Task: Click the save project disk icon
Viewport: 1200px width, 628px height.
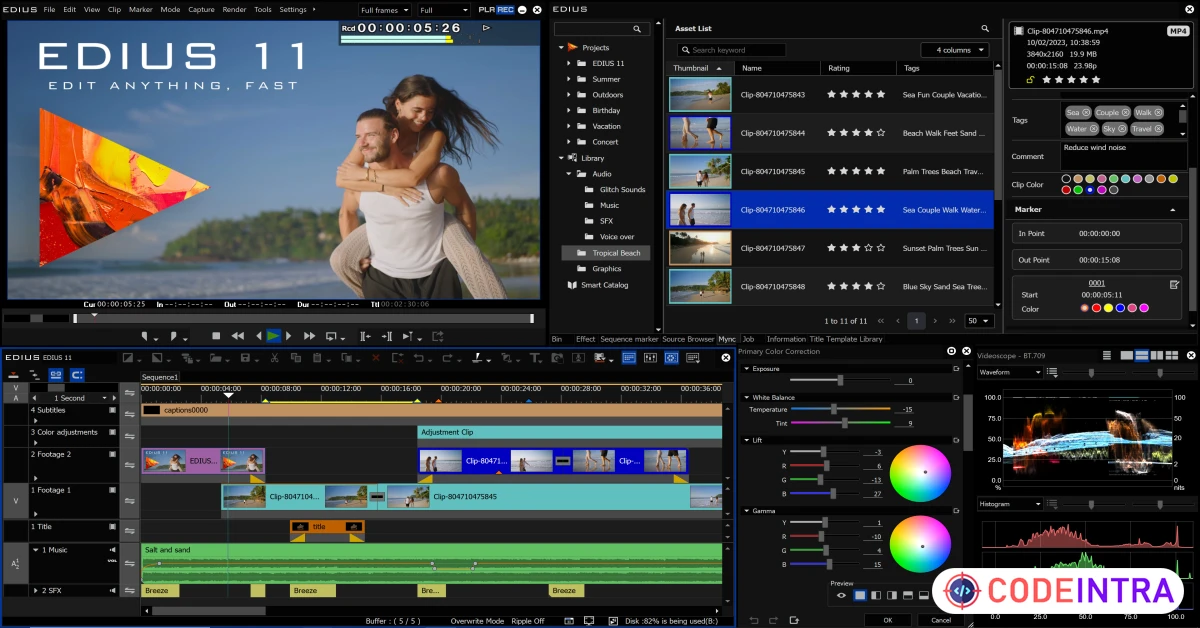Action: click(x=245, y=357)
